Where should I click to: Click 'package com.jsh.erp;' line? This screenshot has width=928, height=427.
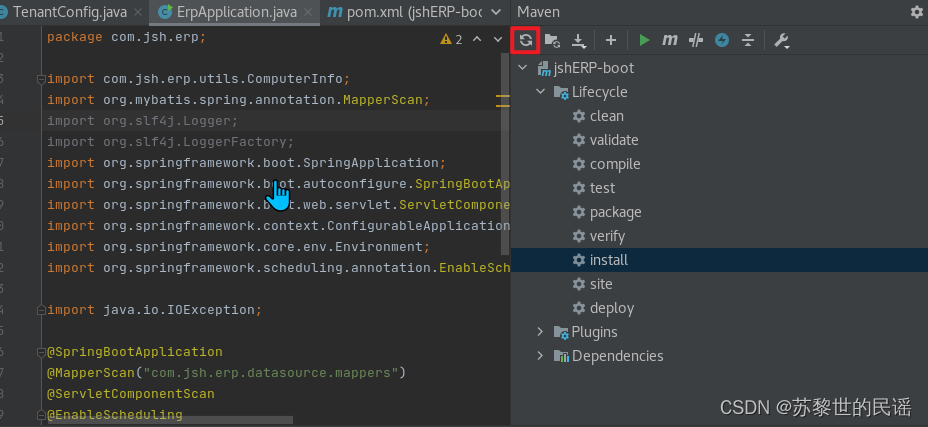[127, 37]
